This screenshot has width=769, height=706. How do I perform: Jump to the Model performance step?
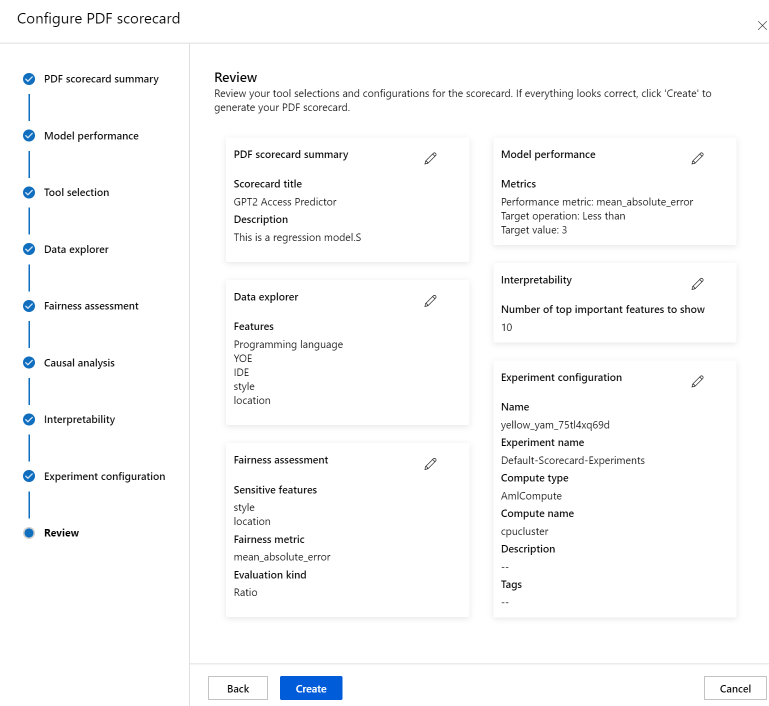91,136
